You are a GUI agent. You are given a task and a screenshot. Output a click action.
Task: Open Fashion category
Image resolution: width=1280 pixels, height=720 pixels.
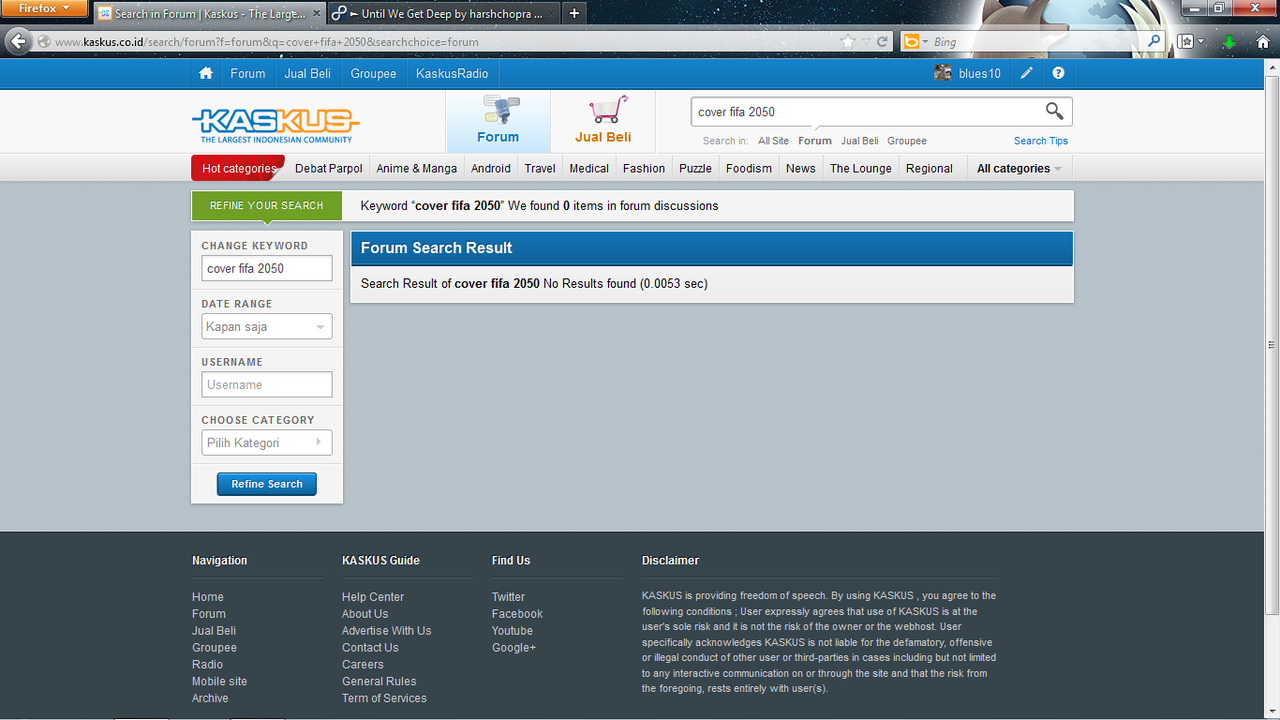[644, 168]
